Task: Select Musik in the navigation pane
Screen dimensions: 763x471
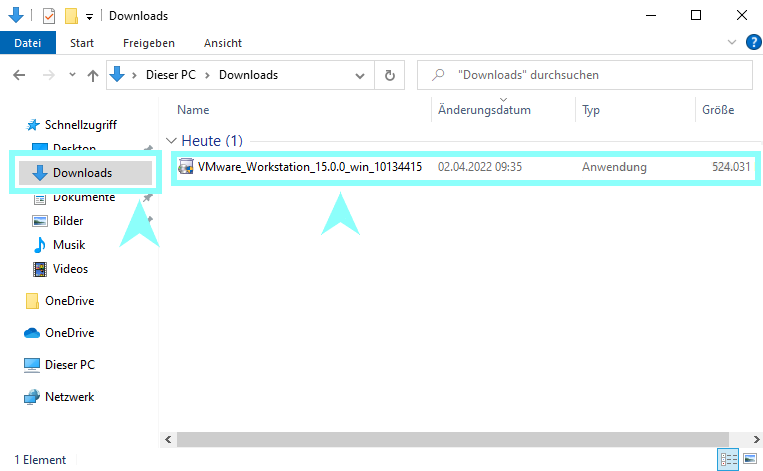Action: 69,245
